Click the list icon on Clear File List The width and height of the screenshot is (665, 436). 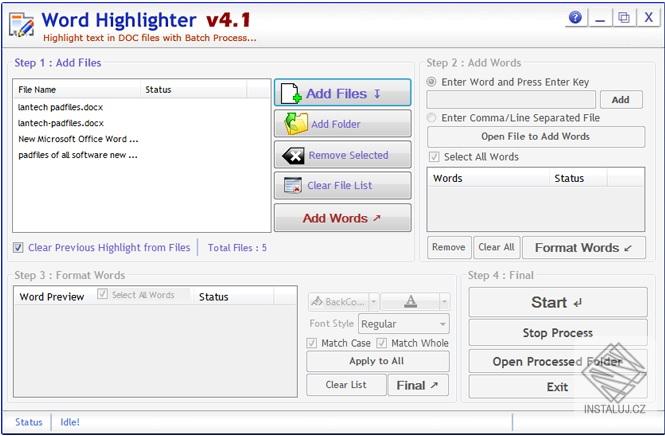coord(293,185)
